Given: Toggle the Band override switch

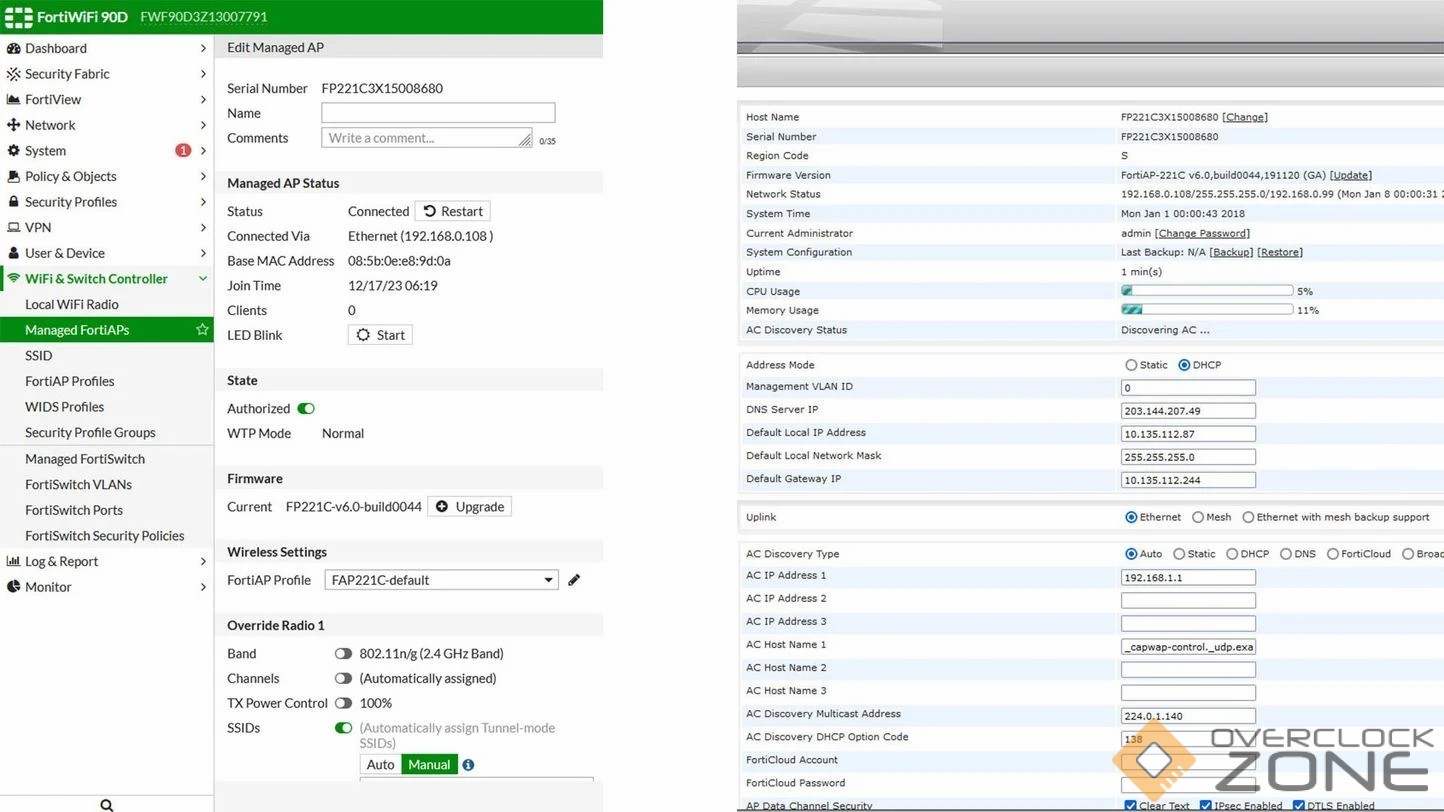Looking at the screenshot, I should click(343, 653).
